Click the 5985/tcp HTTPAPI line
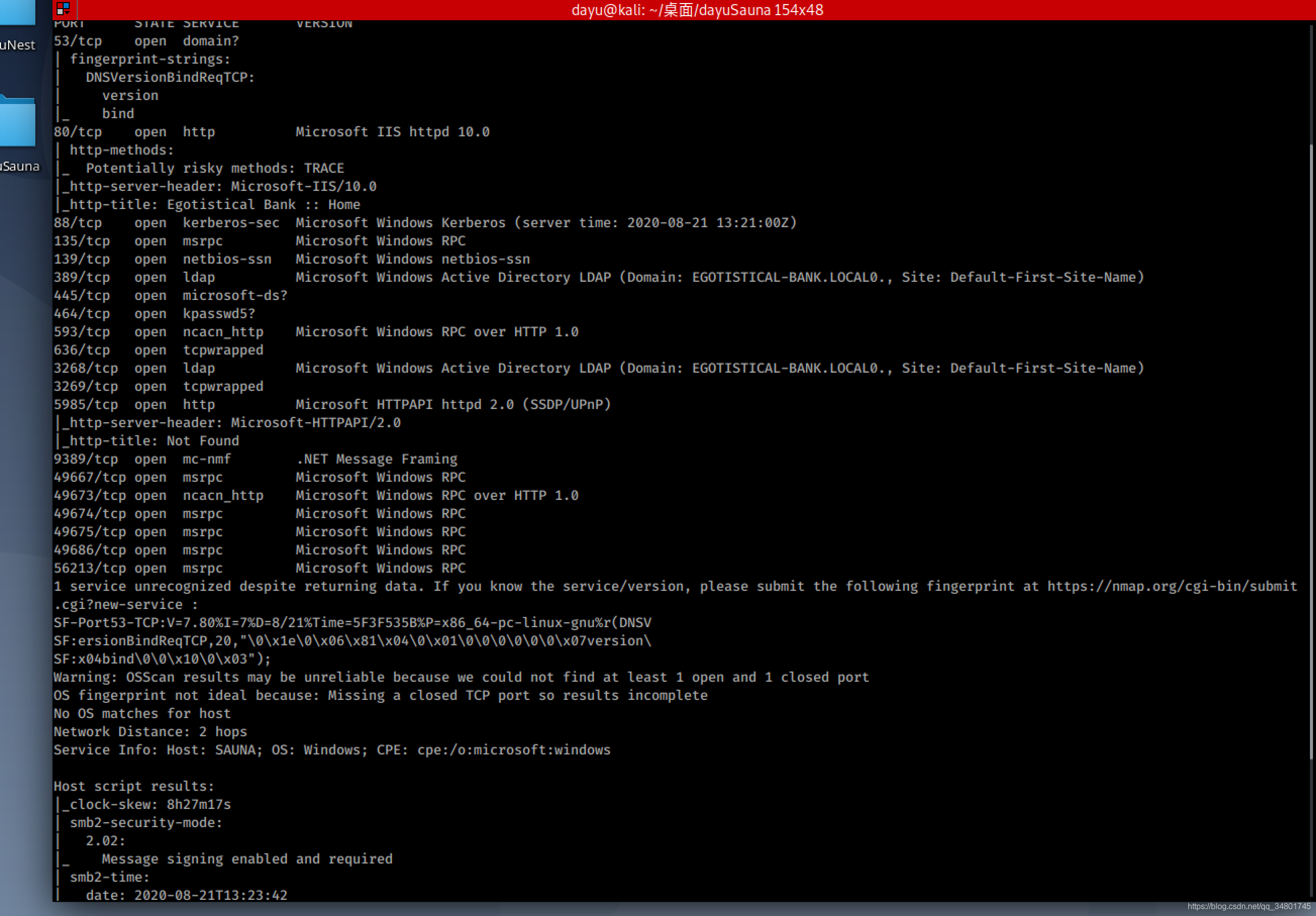The image size is (1316, 916). [x=332, y=404]
